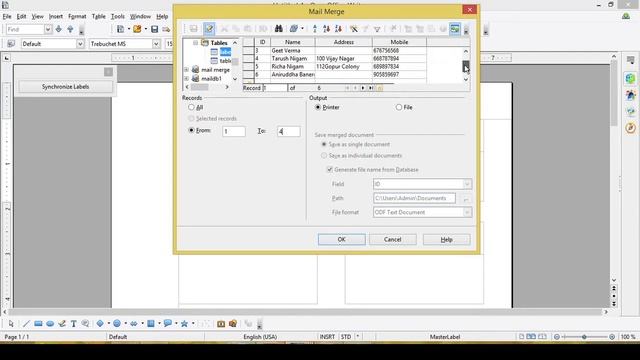Click the From record number field
The image size is (640, 360).
click(x=234, y=131)
